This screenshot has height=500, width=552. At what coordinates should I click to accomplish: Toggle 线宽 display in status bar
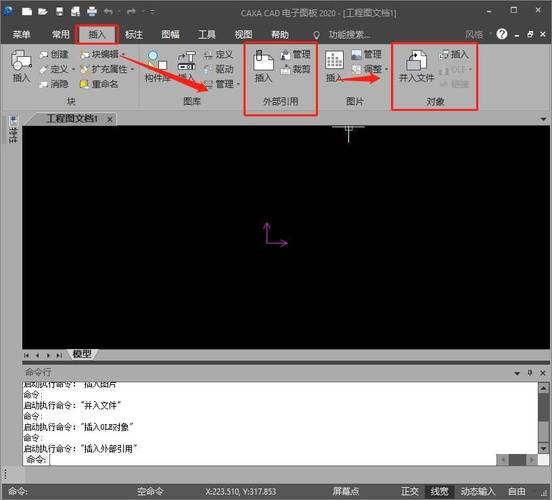(x=439, y=491)
